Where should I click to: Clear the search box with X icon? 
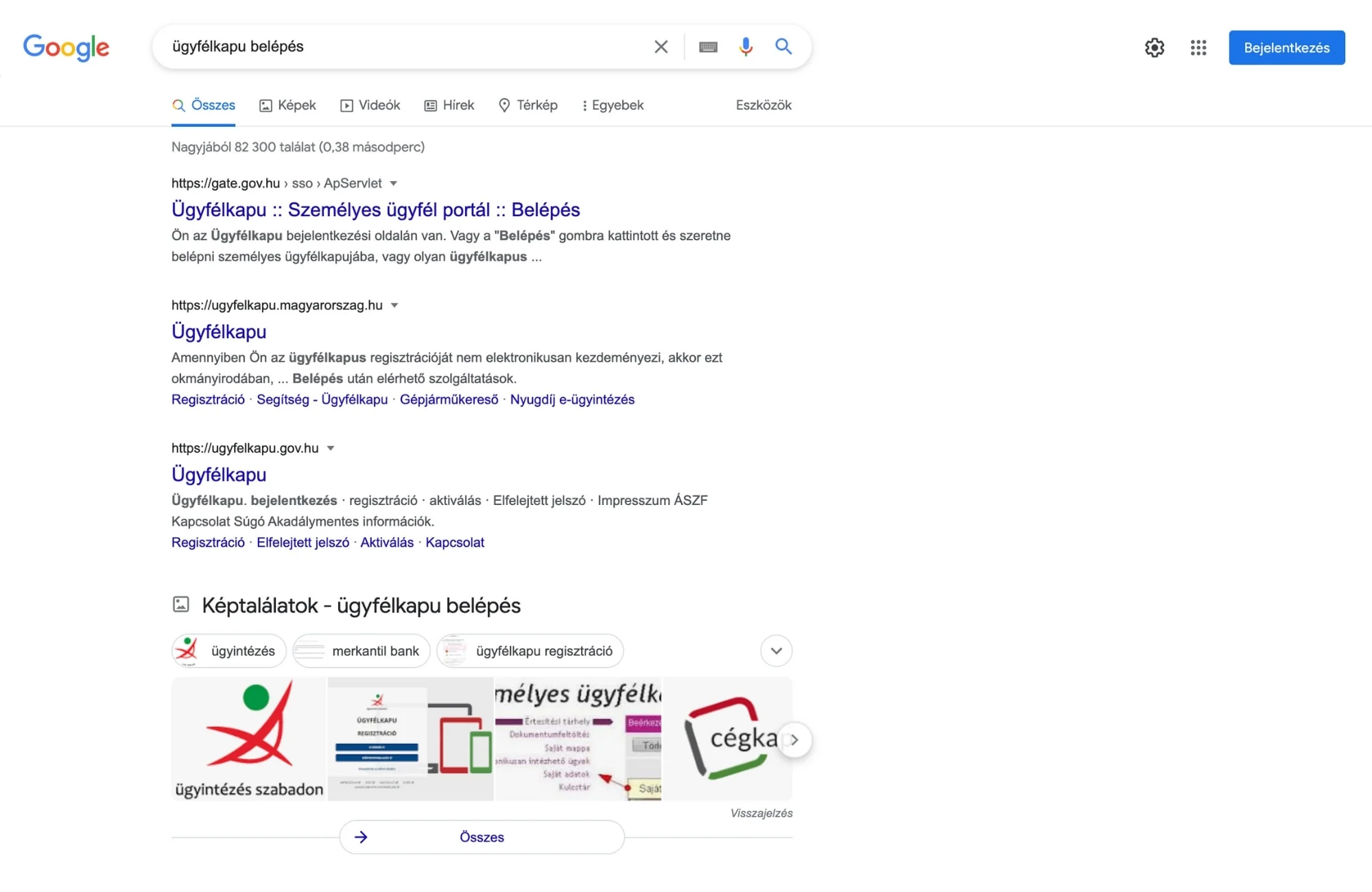point(661,47)
